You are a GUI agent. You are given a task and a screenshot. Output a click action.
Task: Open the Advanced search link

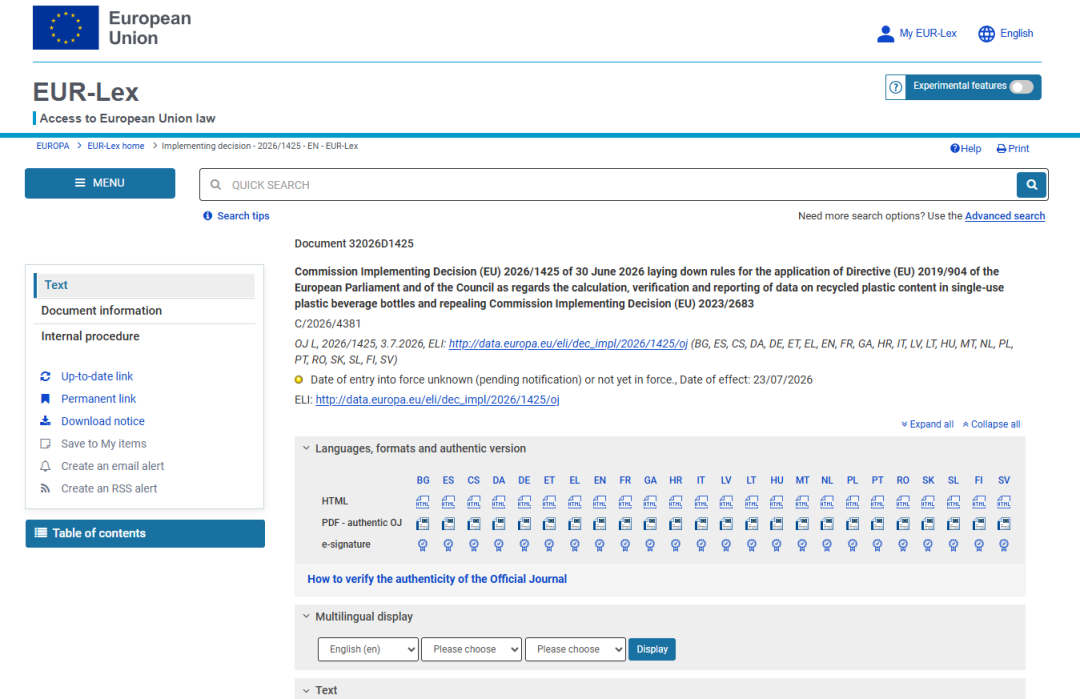tap(1004, 216)
